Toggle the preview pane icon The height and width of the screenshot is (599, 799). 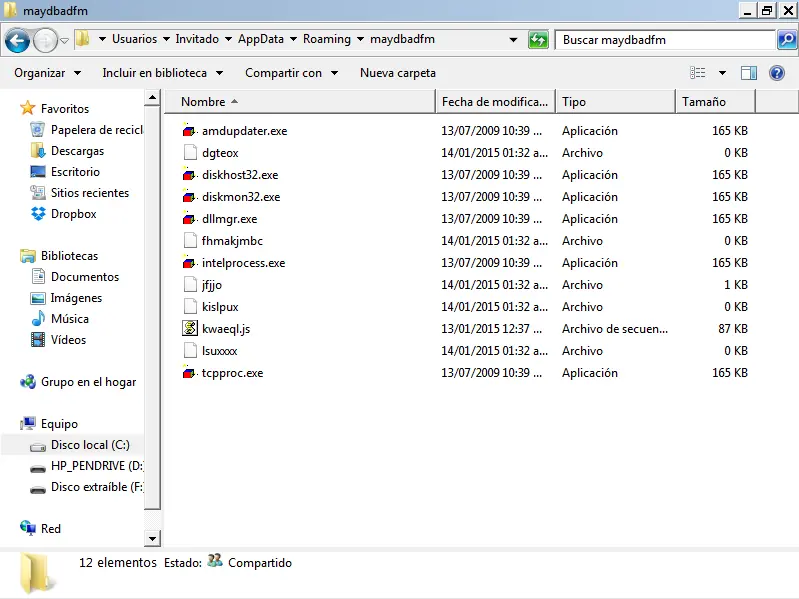[x=749, y=73]
